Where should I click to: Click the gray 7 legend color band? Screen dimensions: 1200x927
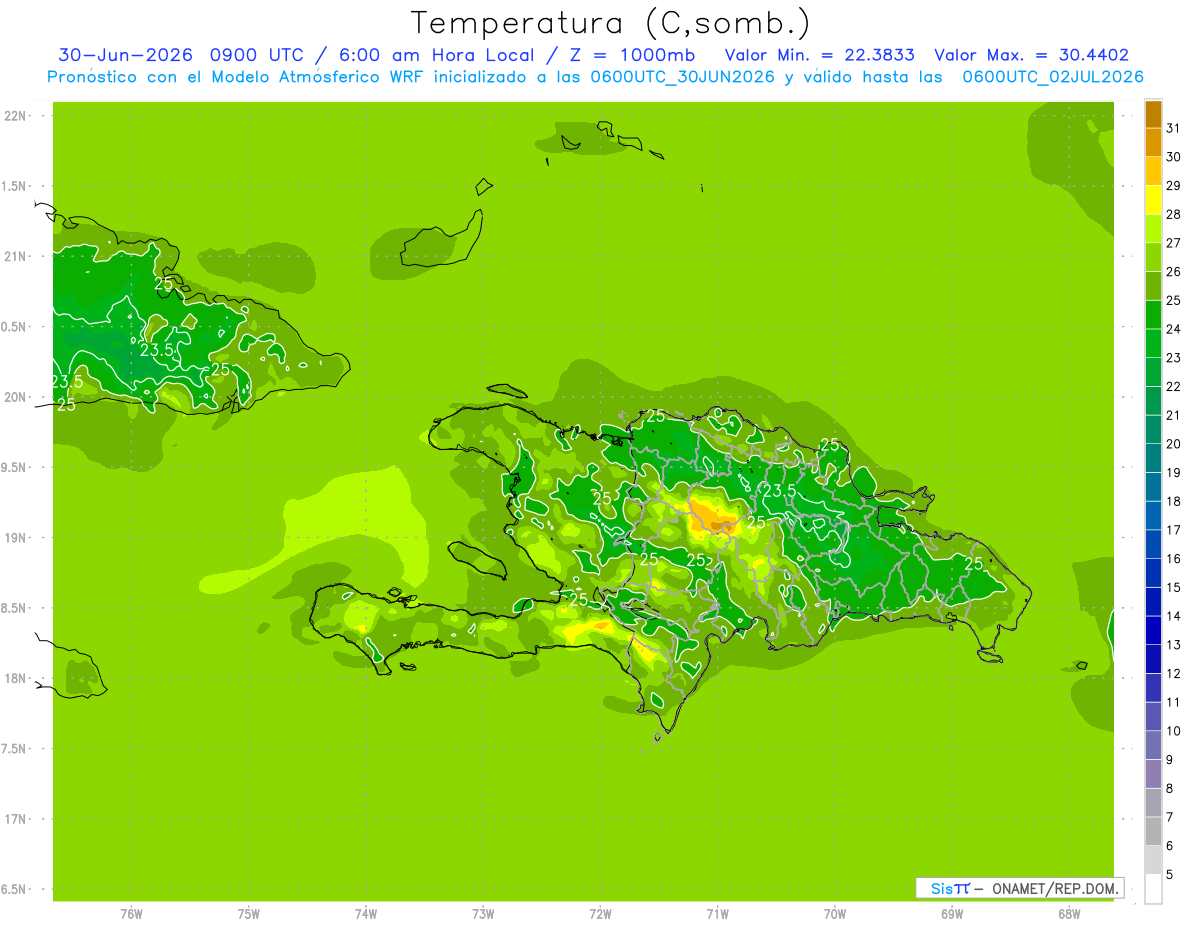tap(1153, 803)
